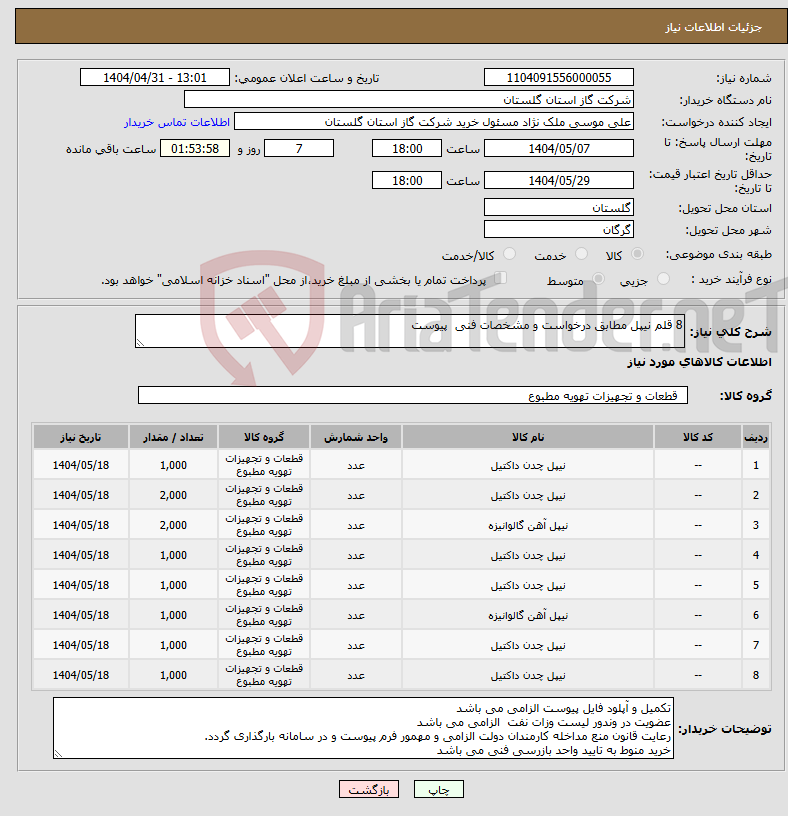Click the price validity time 18:00

406,181
